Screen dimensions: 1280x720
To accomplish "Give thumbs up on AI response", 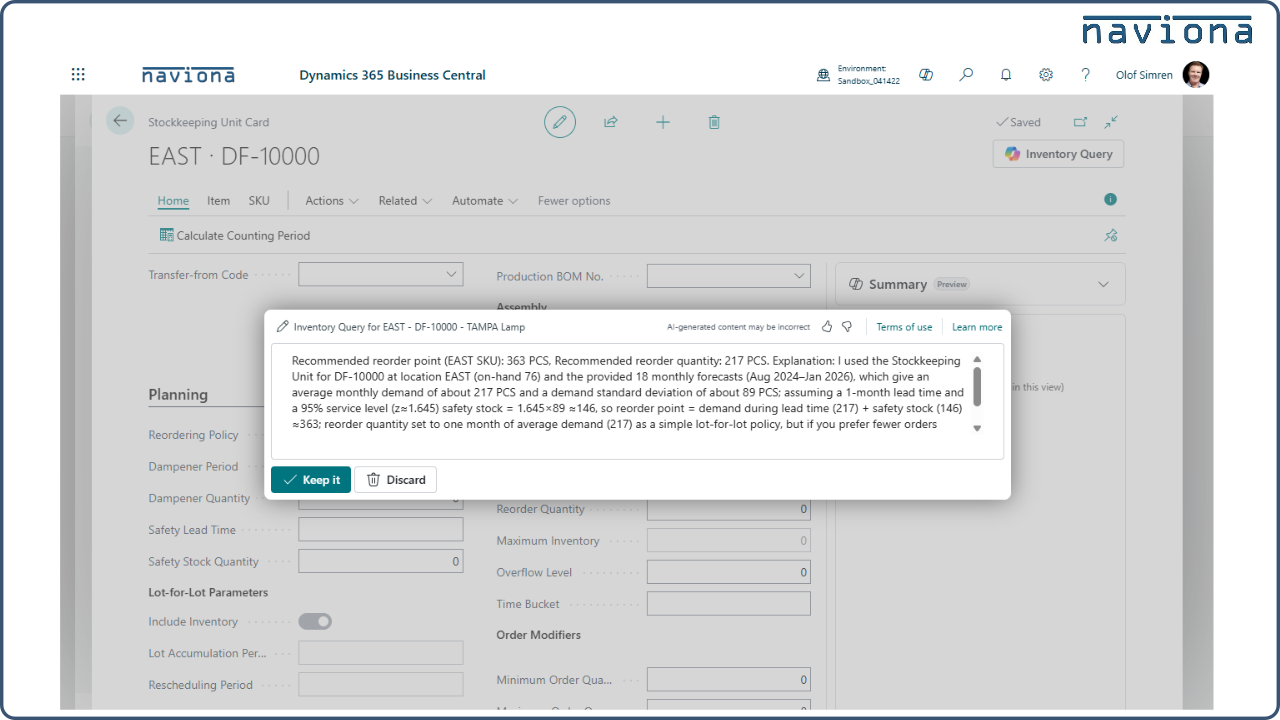I will tap(827, 327).
